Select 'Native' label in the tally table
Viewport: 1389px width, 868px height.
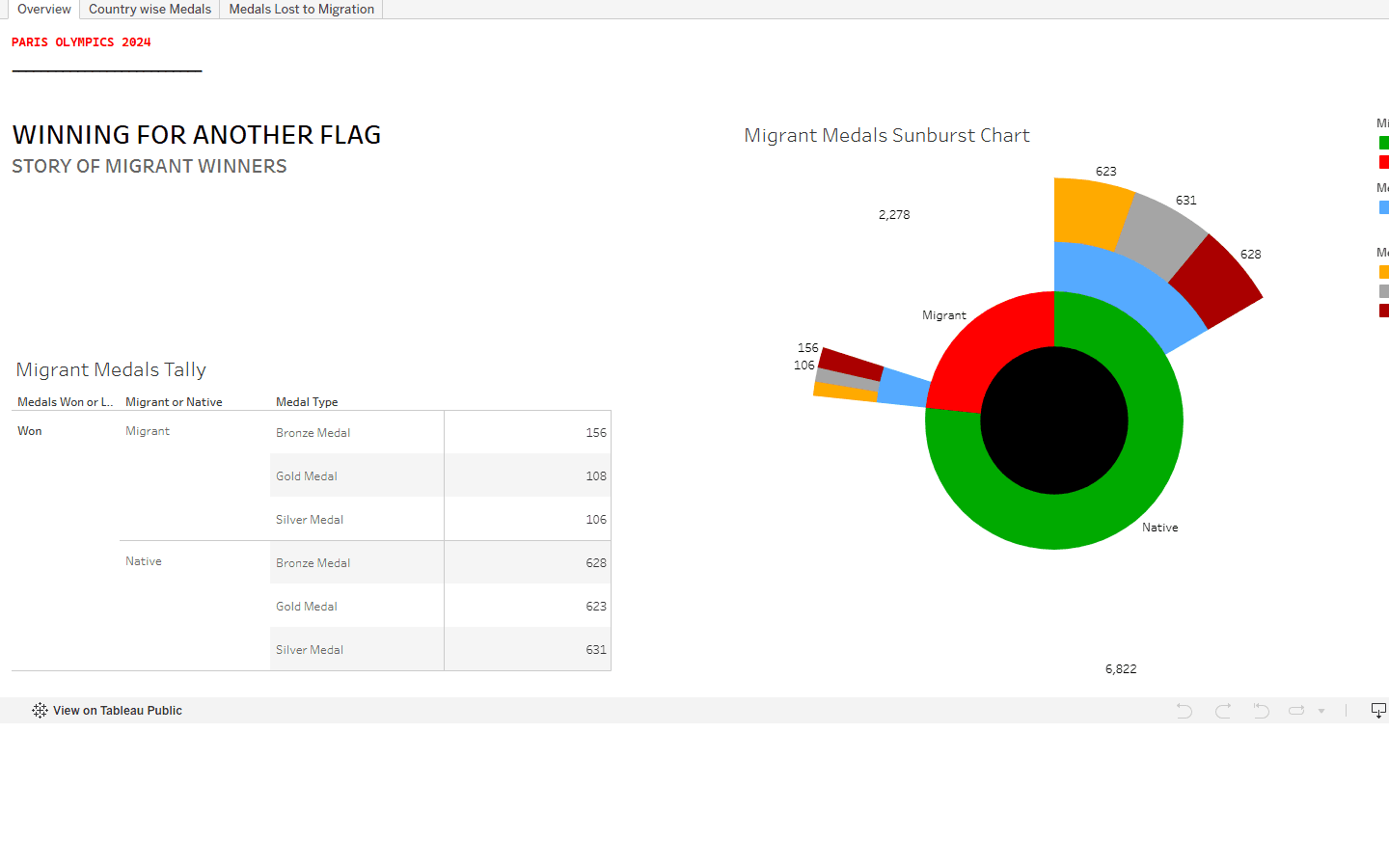[144, 561]
